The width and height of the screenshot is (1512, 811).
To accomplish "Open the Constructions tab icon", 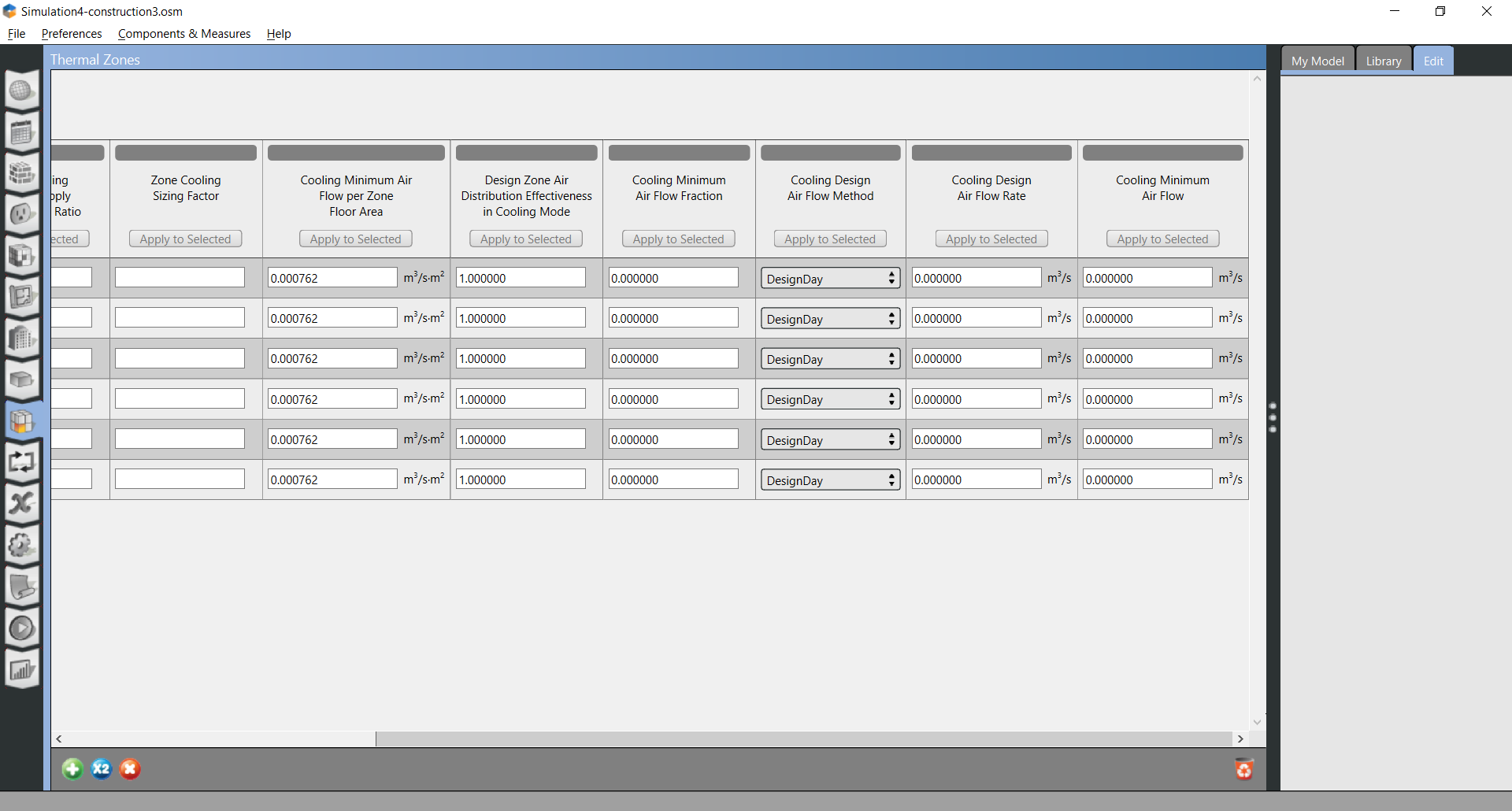I will [22, 173].
